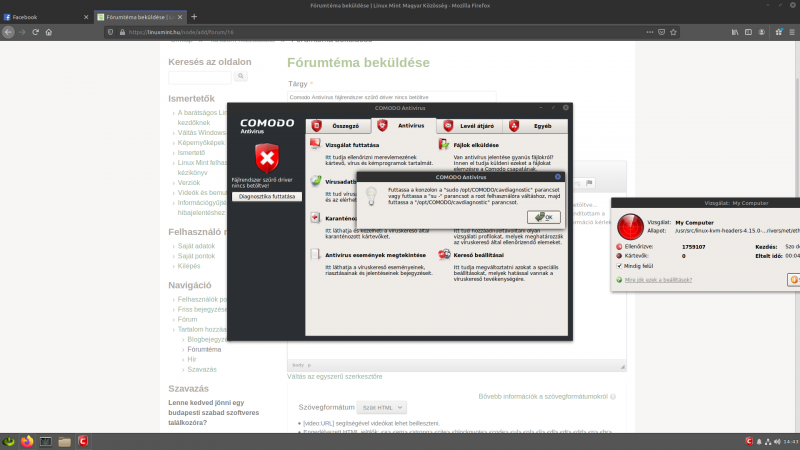Open the Saját pontok sidebar link
This screenshot has width=800, height=450.
coord(196,256)
